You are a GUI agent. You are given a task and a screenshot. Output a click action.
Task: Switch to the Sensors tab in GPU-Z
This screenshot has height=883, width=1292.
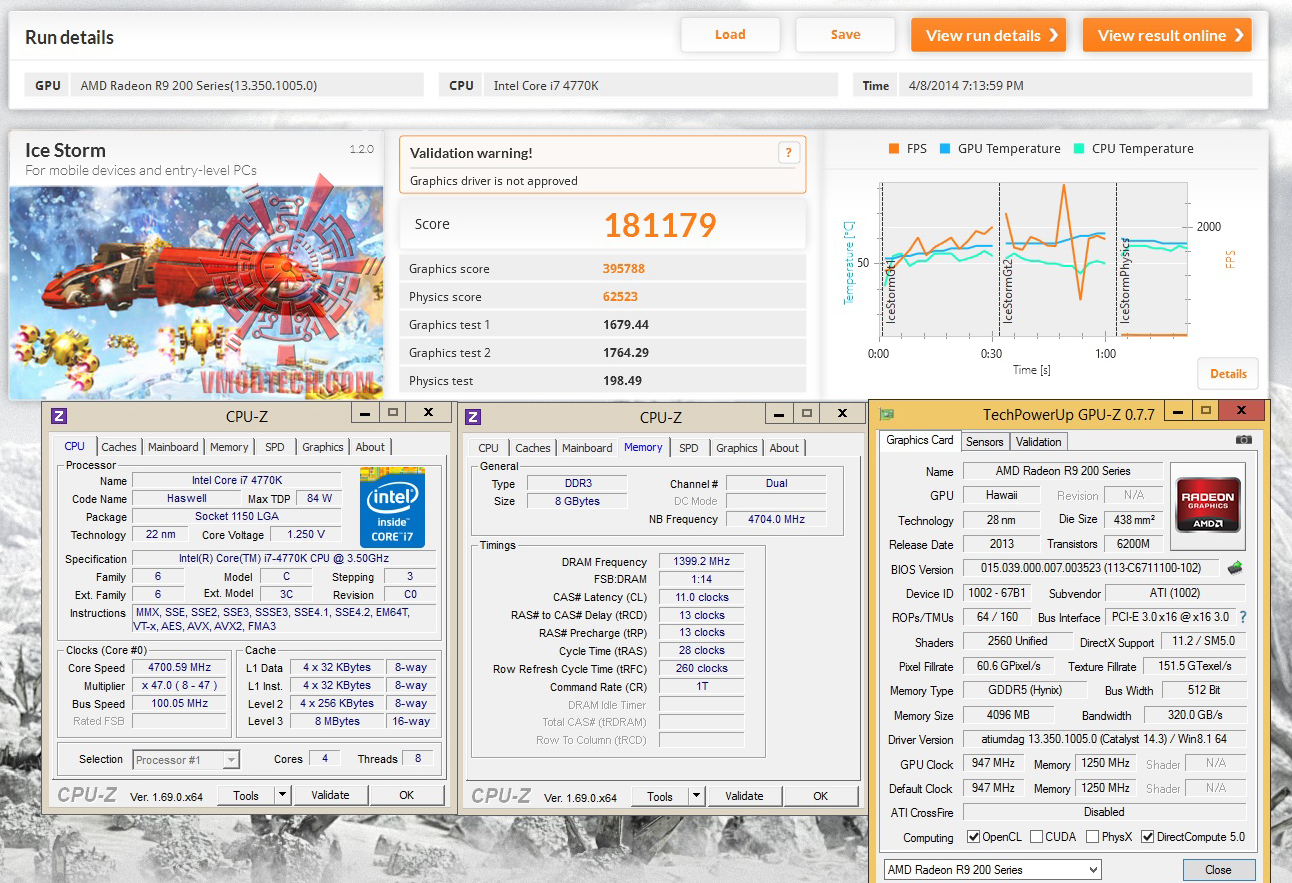pyautogui.click(x=985, y=441)
